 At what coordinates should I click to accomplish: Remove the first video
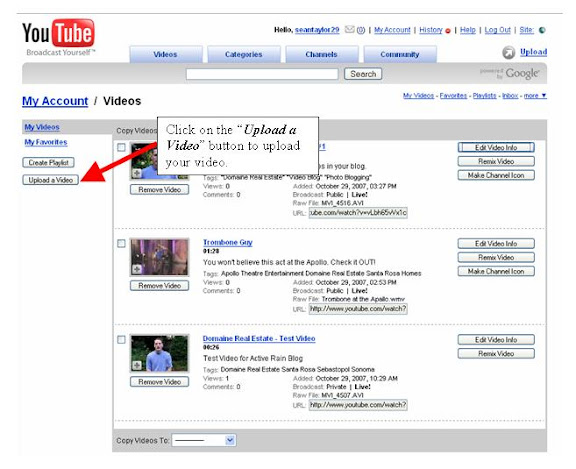tap(159, 190)
